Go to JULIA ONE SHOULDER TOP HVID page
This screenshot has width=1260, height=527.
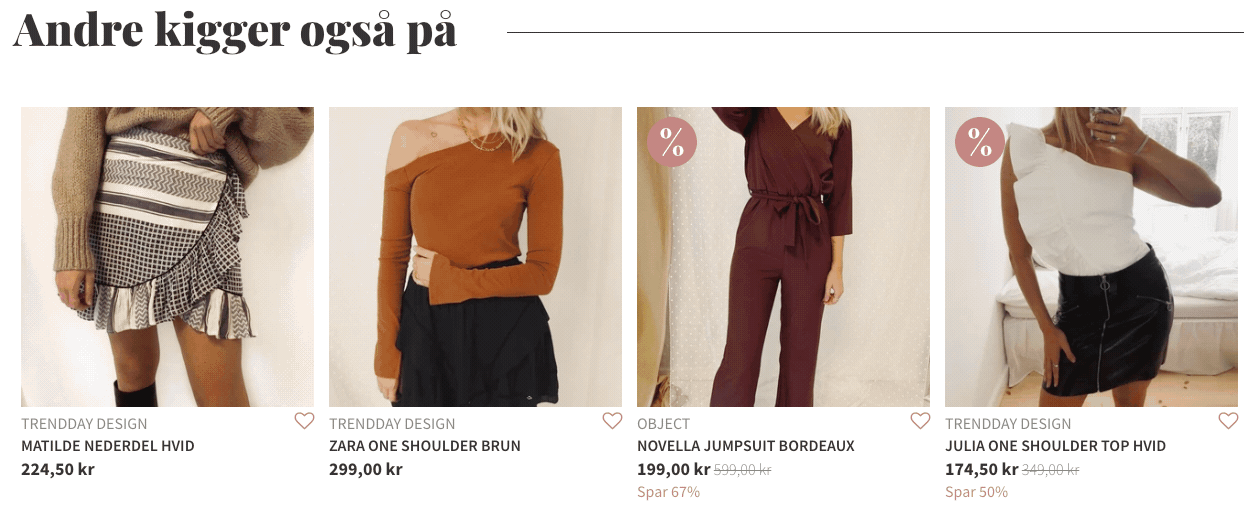coord(1055,446)
